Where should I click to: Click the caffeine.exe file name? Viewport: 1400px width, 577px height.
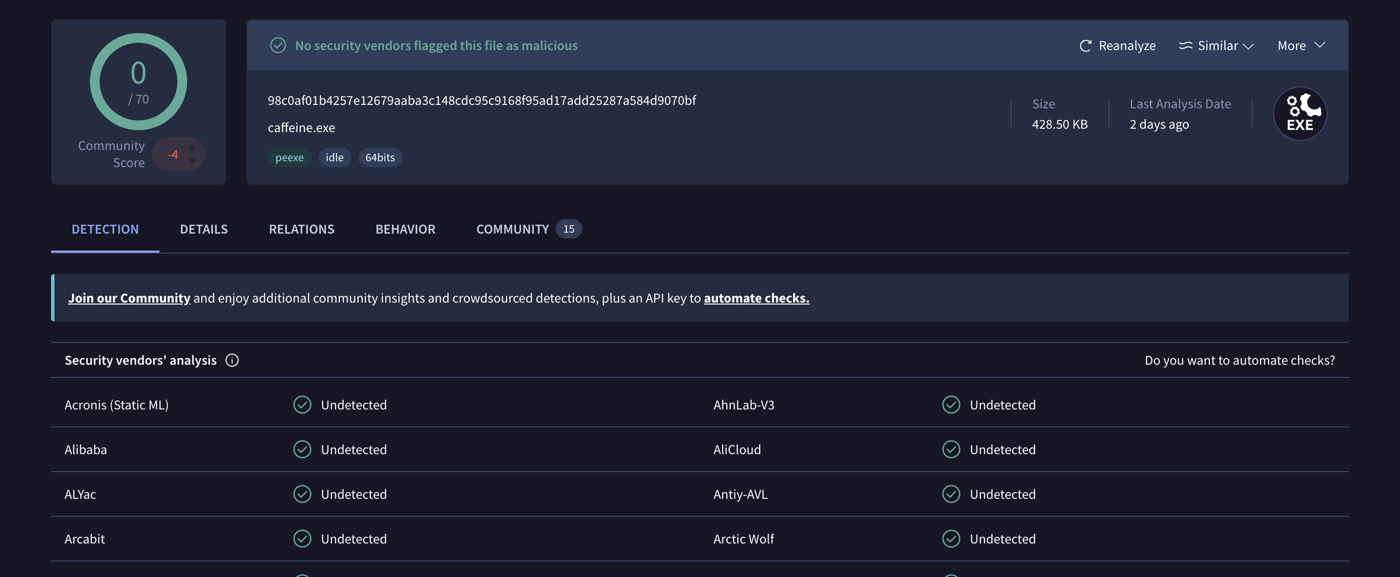(x=301, y=128)
